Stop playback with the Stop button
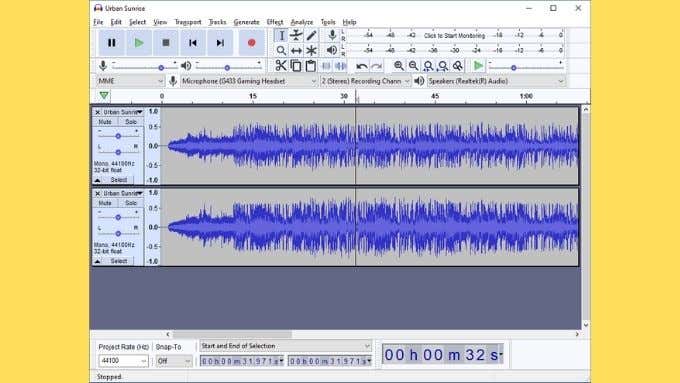 tap(166, 43)
